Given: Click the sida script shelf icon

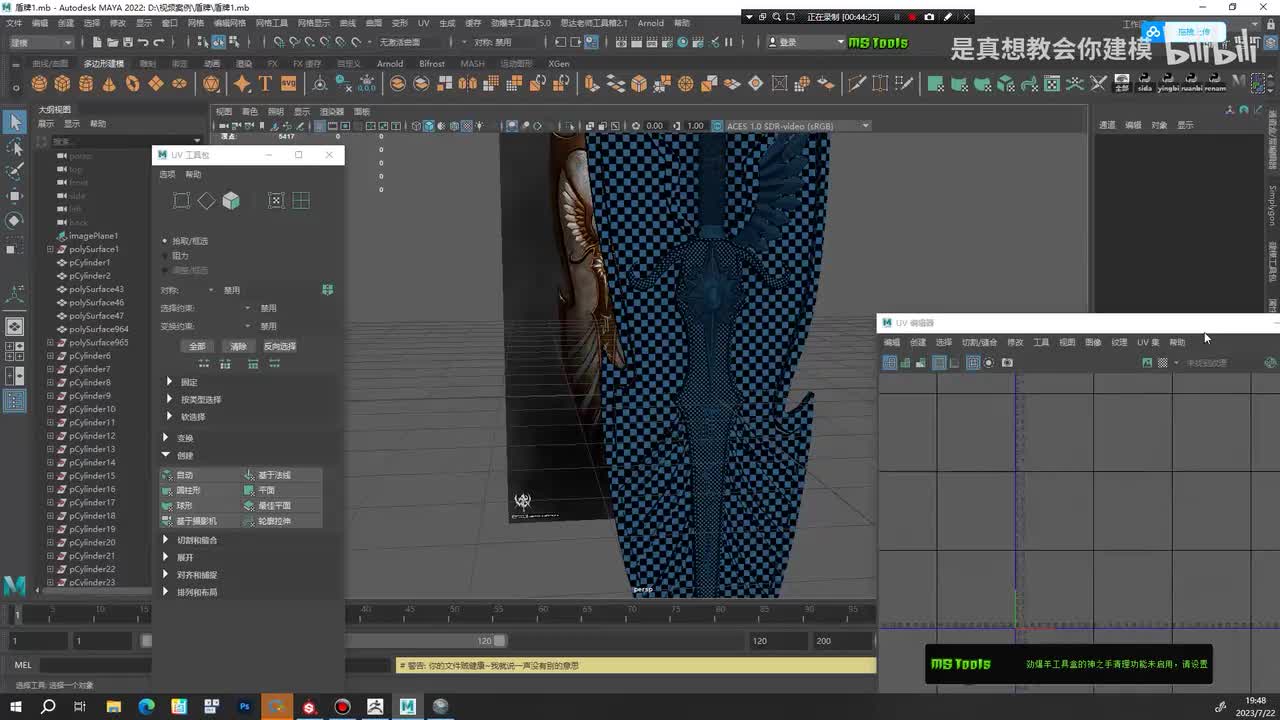Looking at the screenshot, I should point(1145,83).
